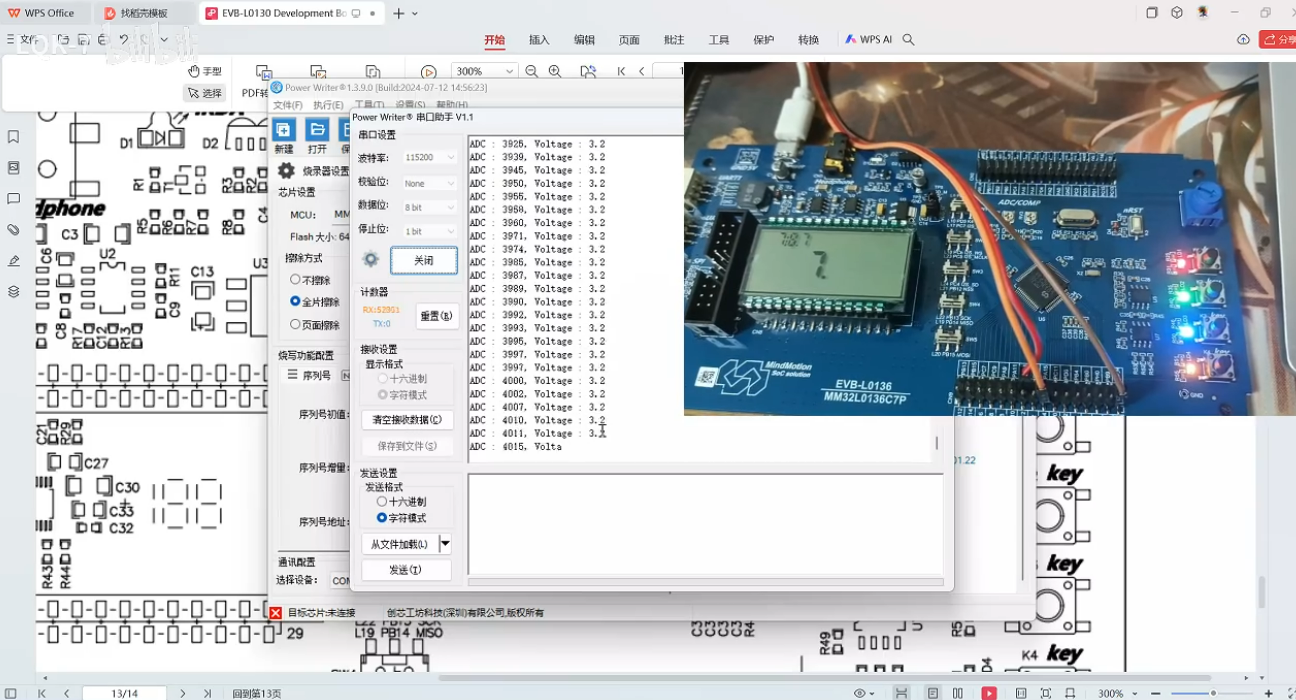Click the 打开 (Open) folder icon

click(317, 130)
